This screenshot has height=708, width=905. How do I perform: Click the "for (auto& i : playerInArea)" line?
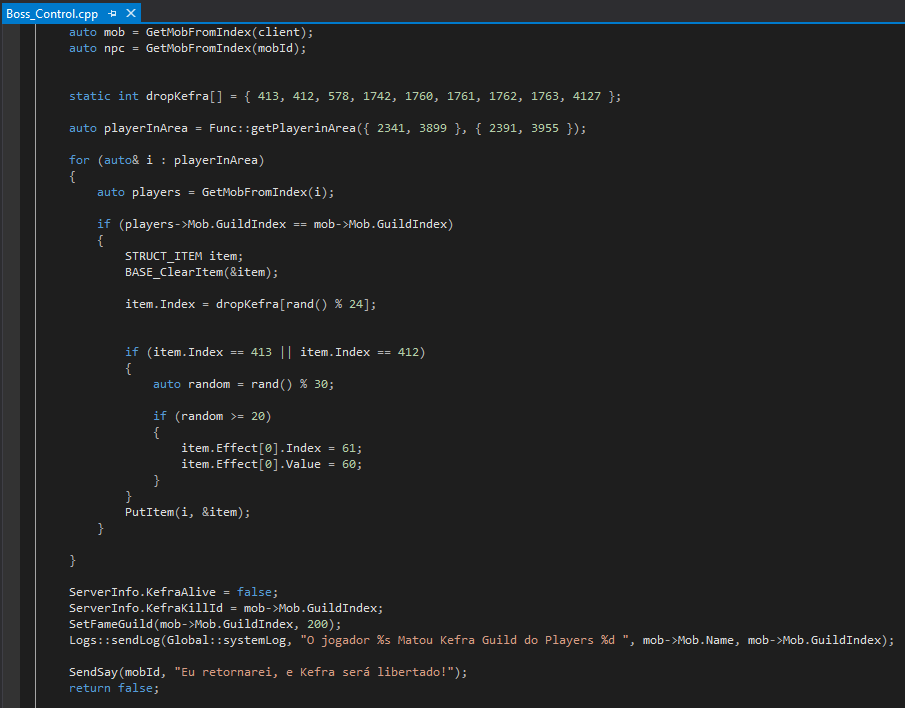166,160
